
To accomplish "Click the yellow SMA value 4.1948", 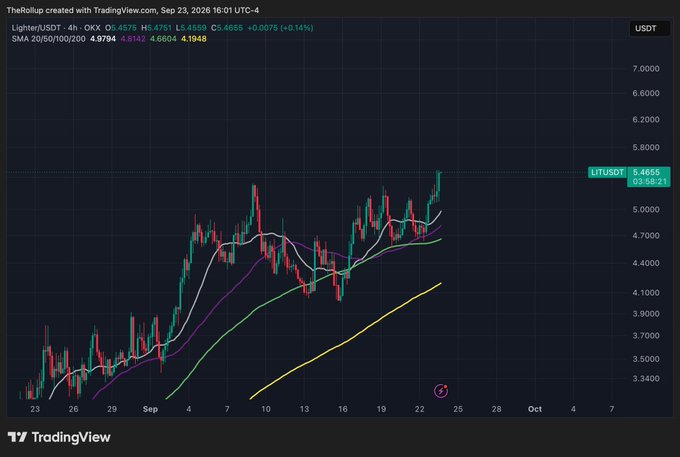I will pos(194,39).
